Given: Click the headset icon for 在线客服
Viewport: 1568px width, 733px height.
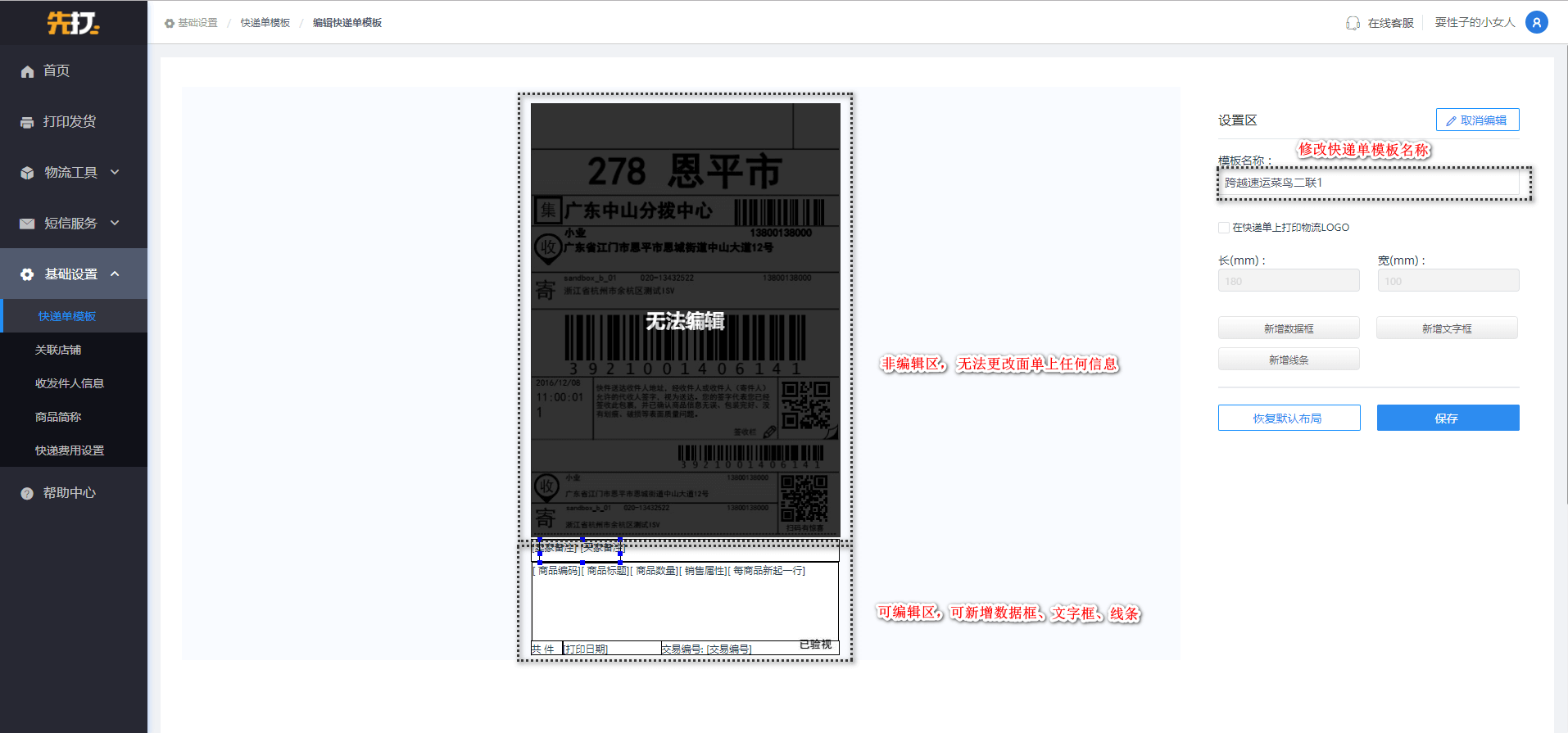Looking at the screenshot, I should (x=1353, y=23).
